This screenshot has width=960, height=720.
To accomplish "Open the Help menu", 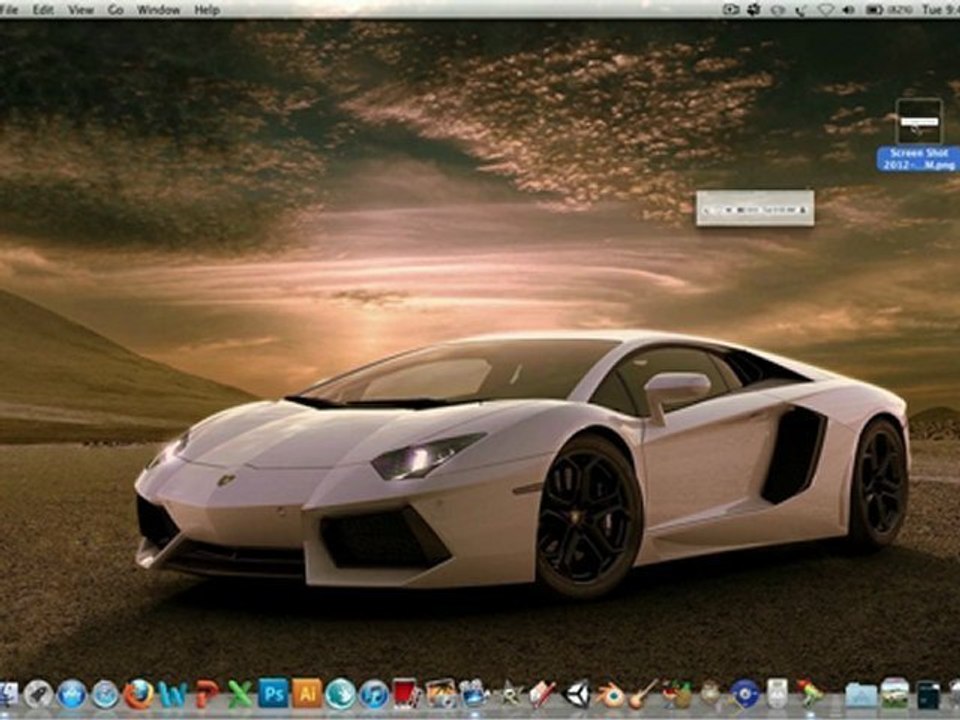I will pos(207,10).
